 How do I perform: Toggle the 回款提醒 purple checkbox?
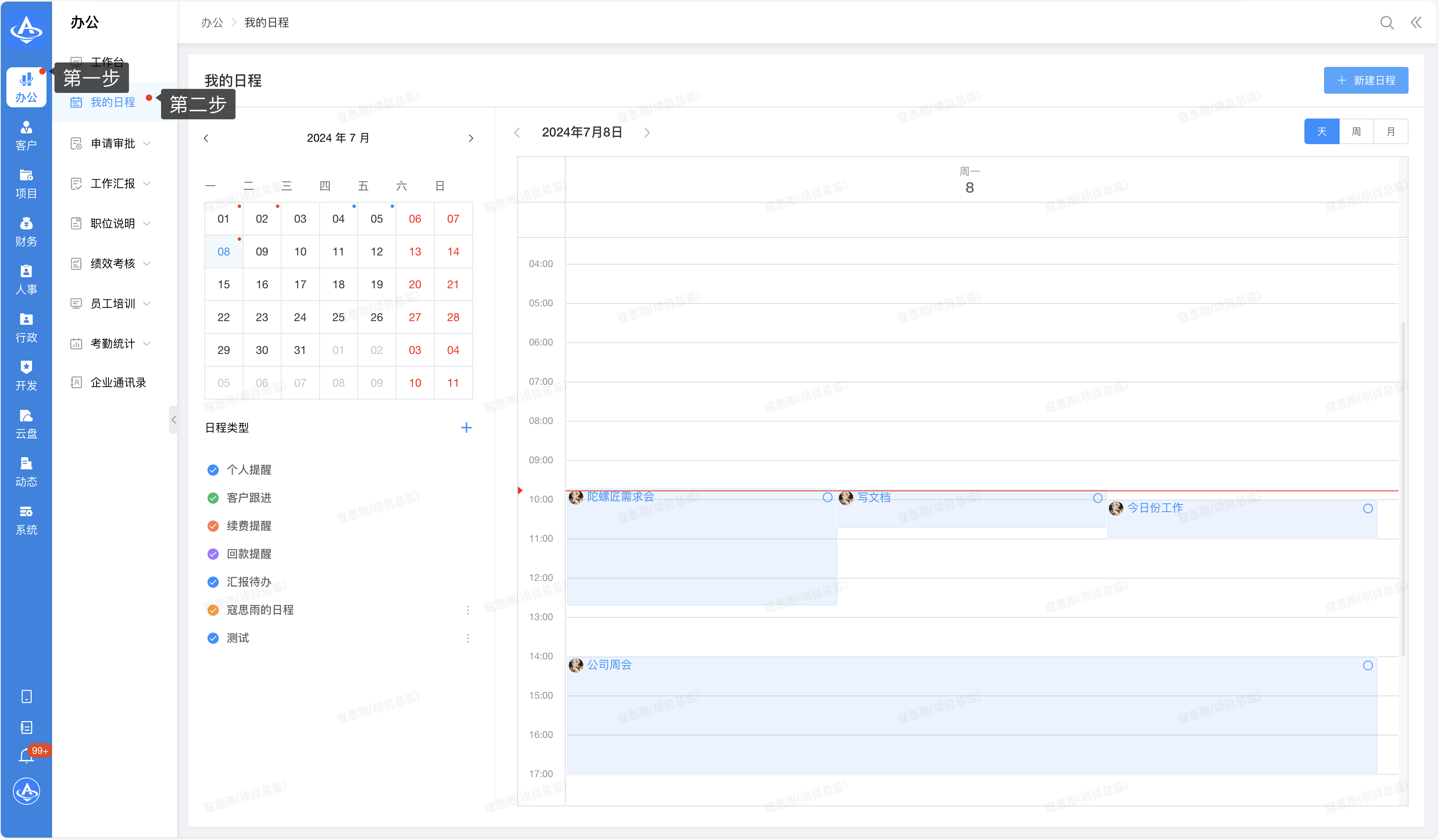click(x=213, y=554)
